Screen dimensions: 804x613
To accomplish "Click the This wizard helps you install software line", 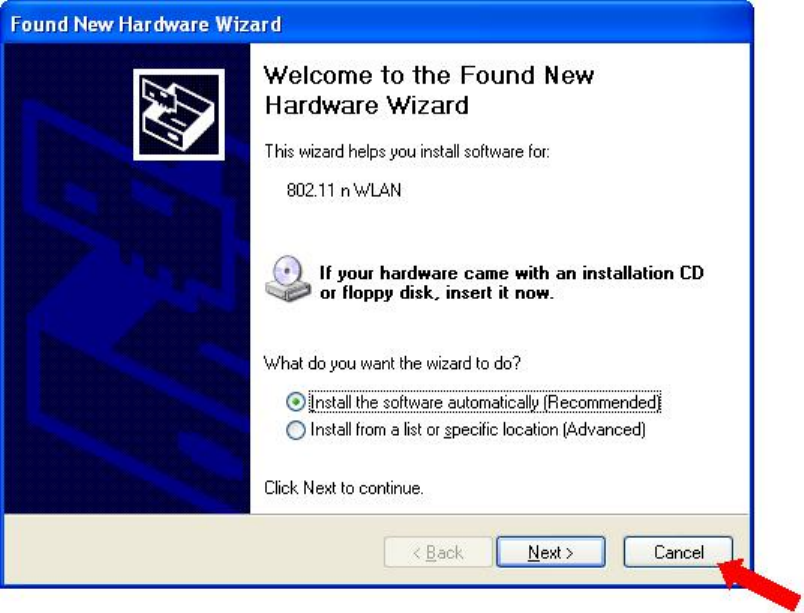I will tap(407, 152).
